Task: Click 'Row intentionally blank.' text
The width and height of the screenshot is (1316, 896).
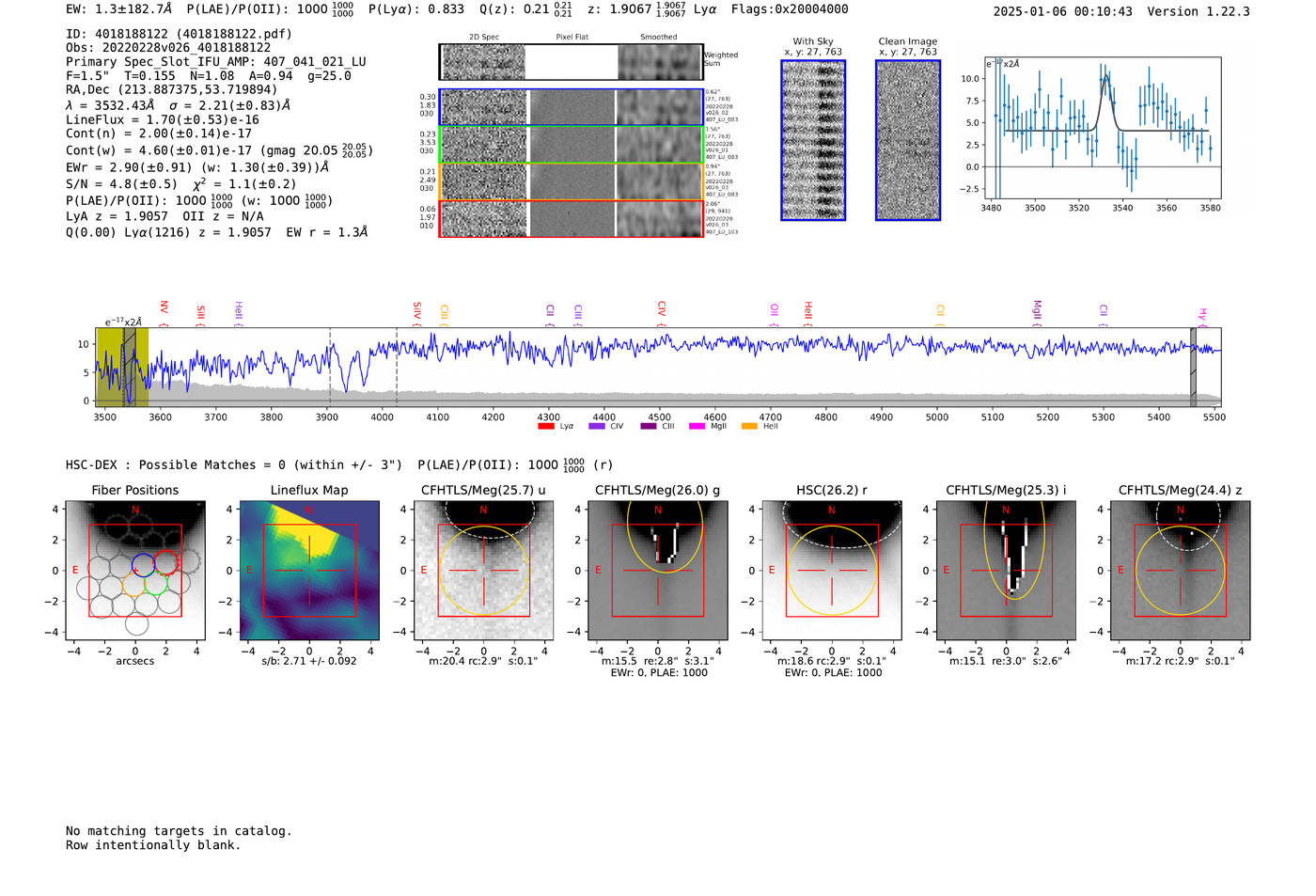Action: [x=153, y=845]
